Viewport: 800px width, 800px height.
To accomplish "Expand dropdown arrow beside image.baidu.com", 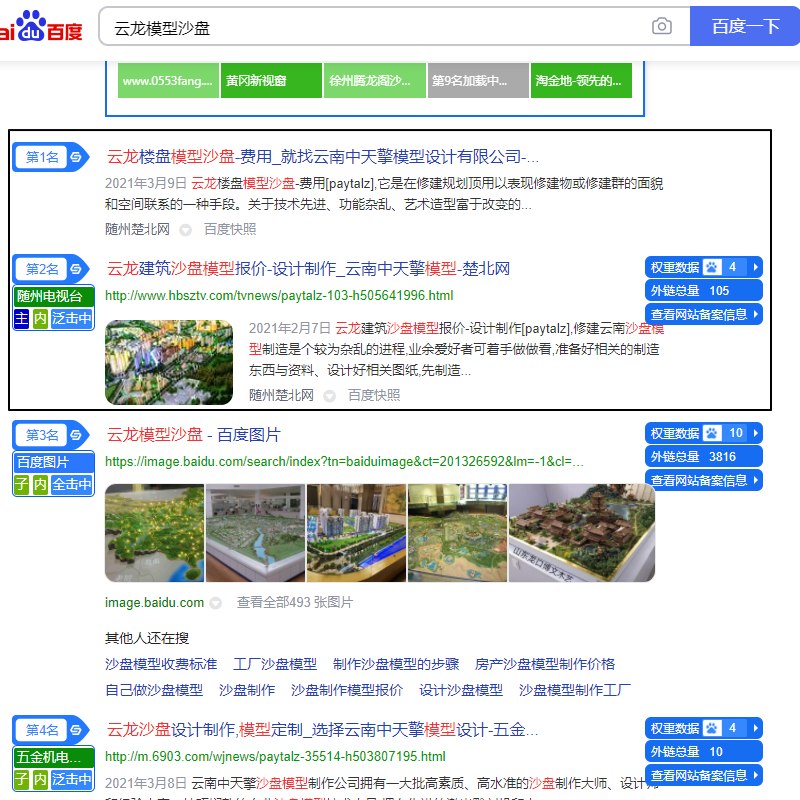I will pyautogui.click(x=216, y=603).
